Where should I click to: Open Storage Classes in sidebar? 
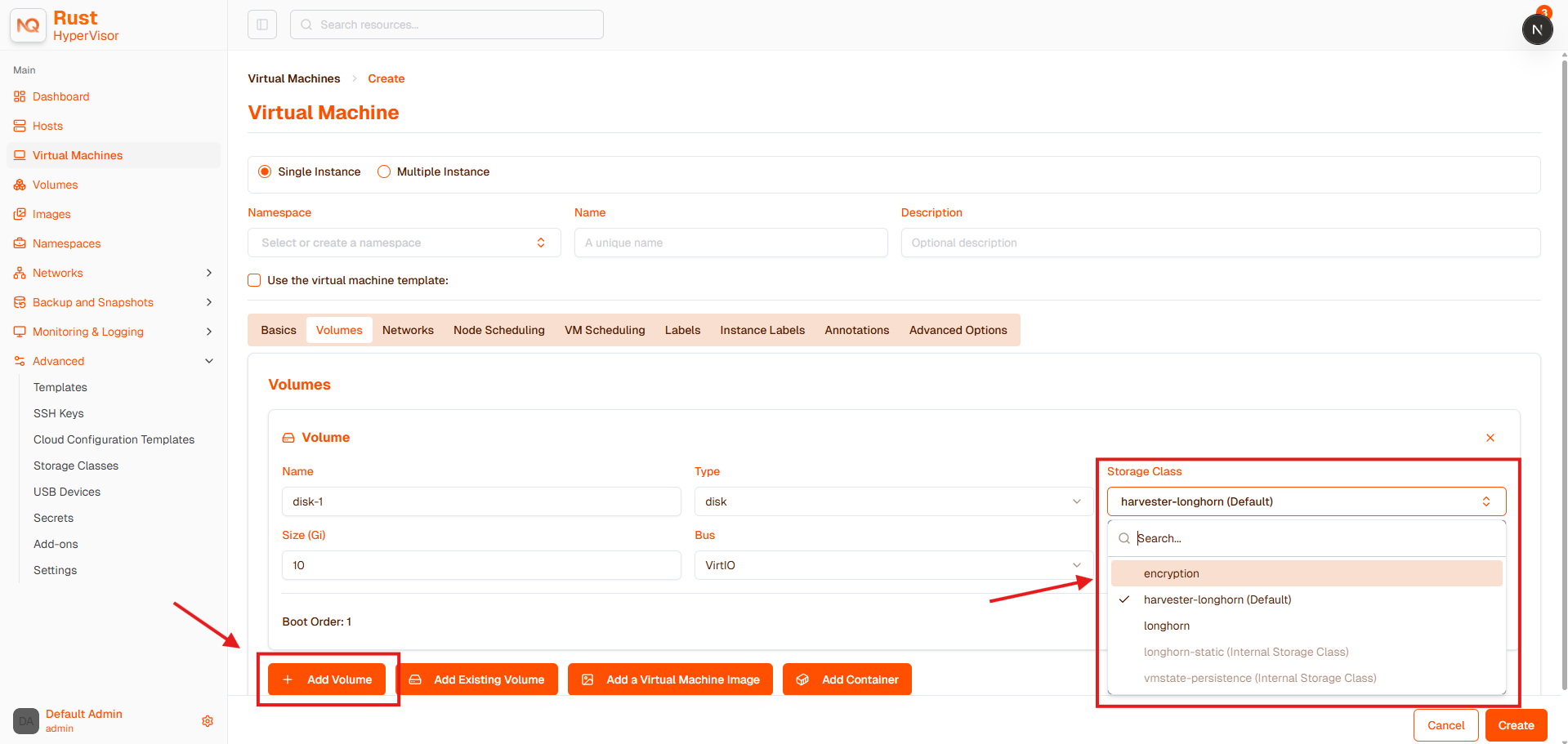[76, 466]
